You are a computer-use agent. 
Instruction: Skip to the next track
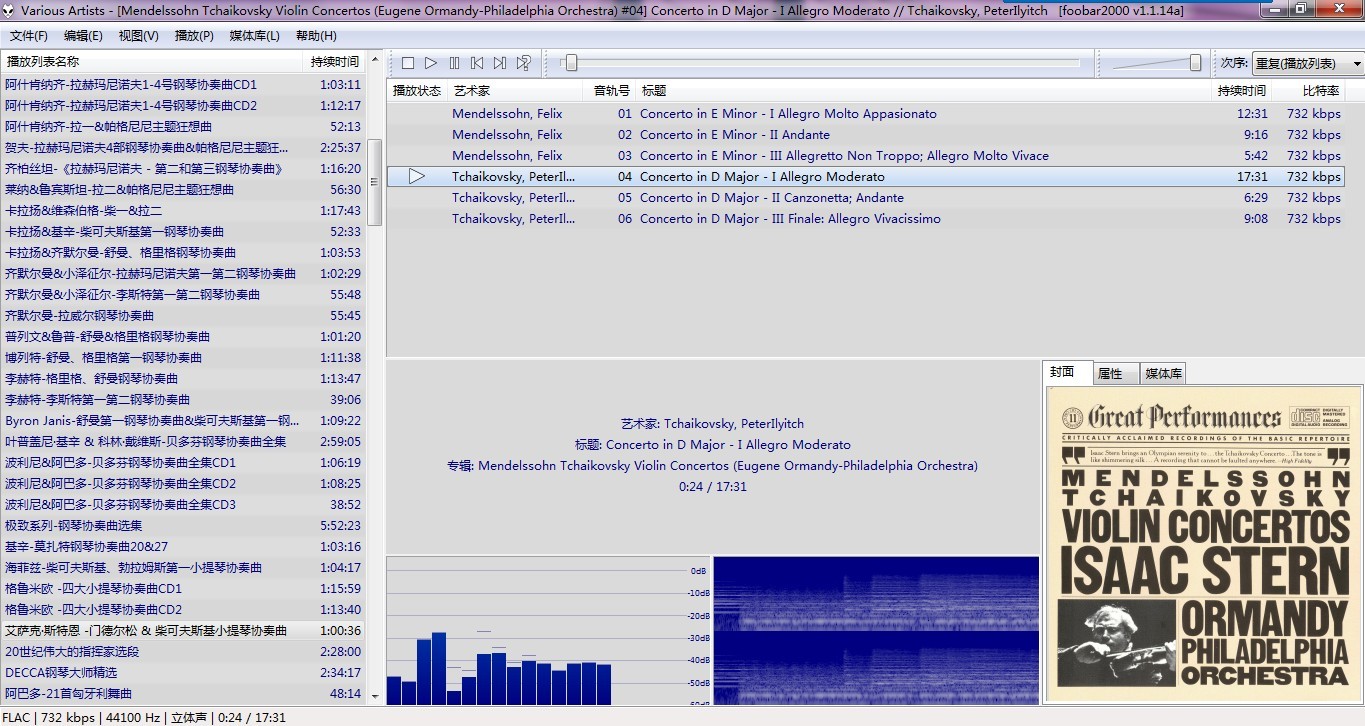coord(500,63)
